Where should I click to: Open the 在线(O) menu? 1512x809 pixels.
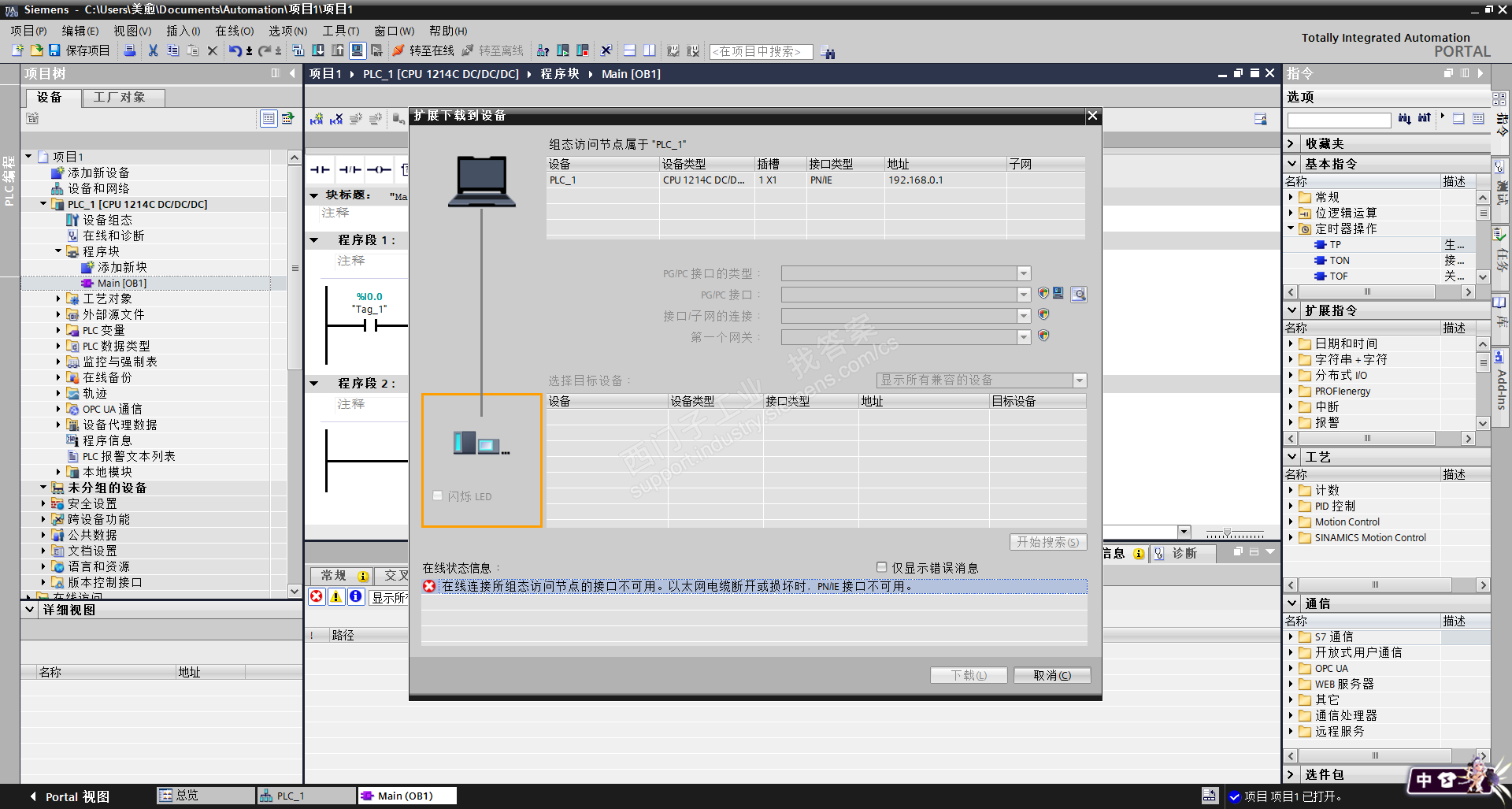click(x=235, y=31)
